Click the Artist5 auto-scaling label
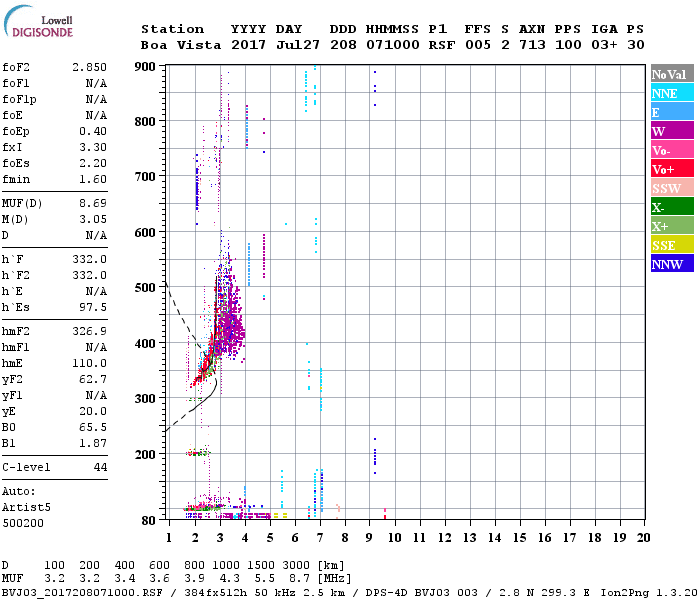 26,508
